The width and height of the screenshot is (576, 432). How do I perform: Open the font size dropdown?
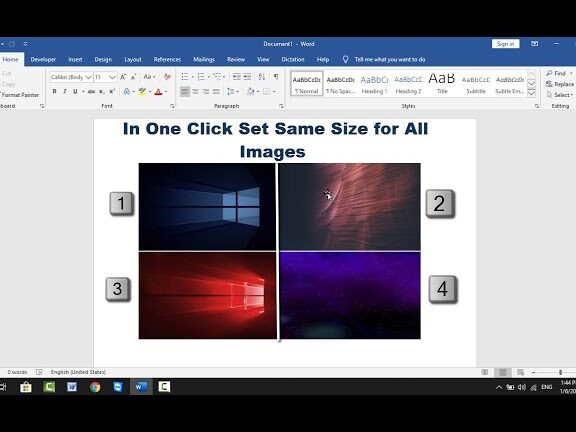click(112, 77)
